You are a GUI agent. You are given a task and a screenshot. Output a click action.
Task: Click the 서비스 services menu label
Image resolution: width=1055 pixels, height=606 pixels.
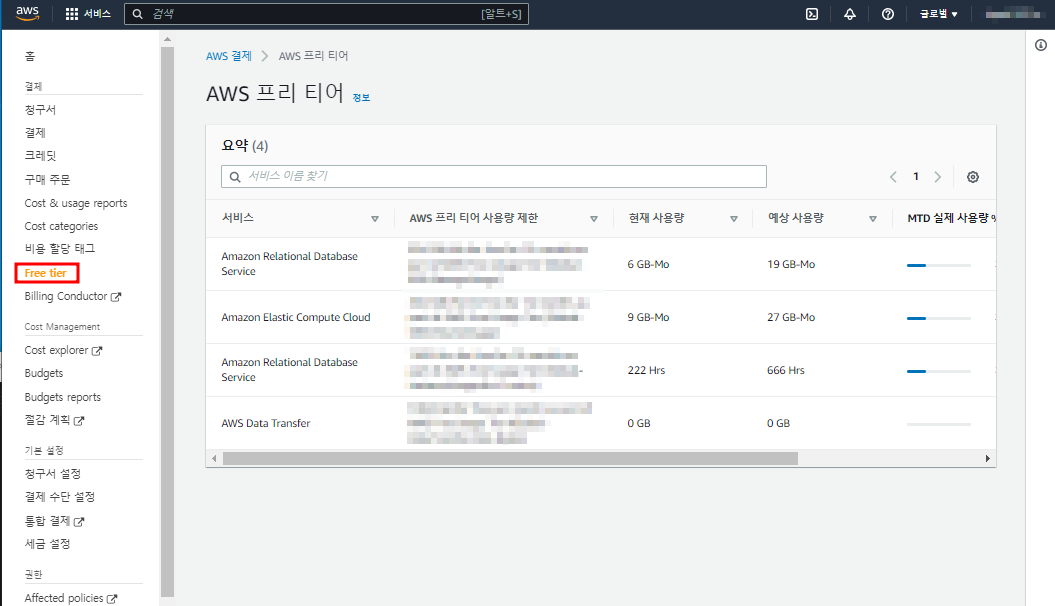pos(98,14)
